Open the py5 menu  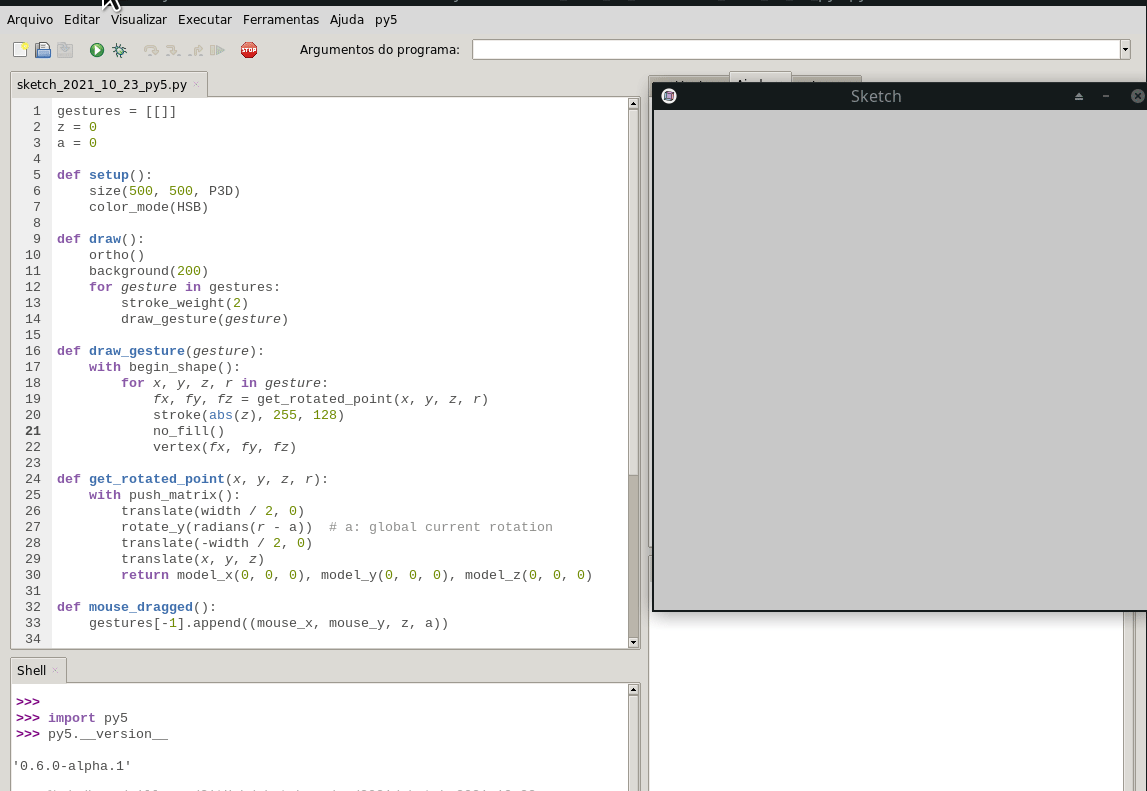386,20
